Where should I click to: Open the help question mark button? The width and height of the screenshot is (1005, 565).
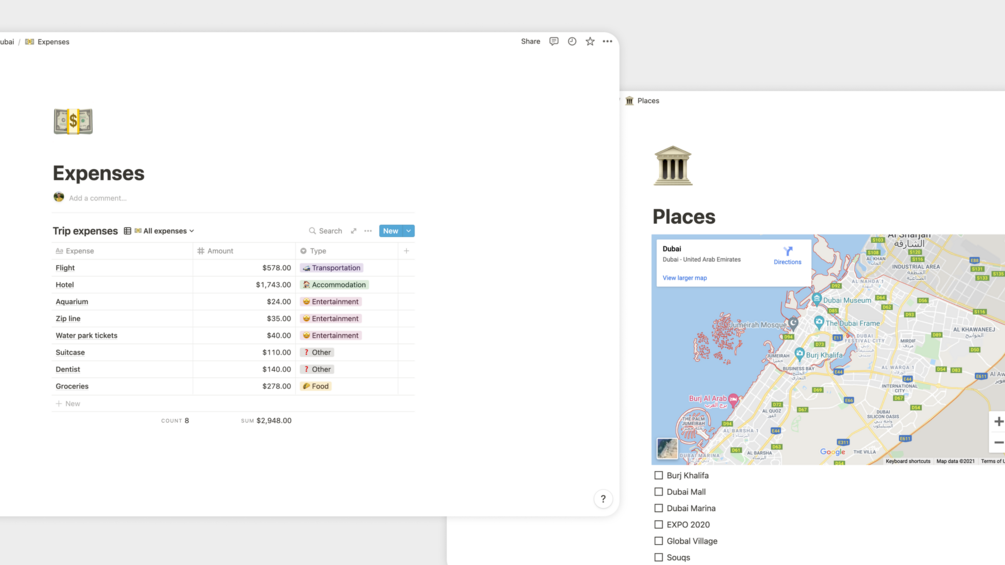603,499
